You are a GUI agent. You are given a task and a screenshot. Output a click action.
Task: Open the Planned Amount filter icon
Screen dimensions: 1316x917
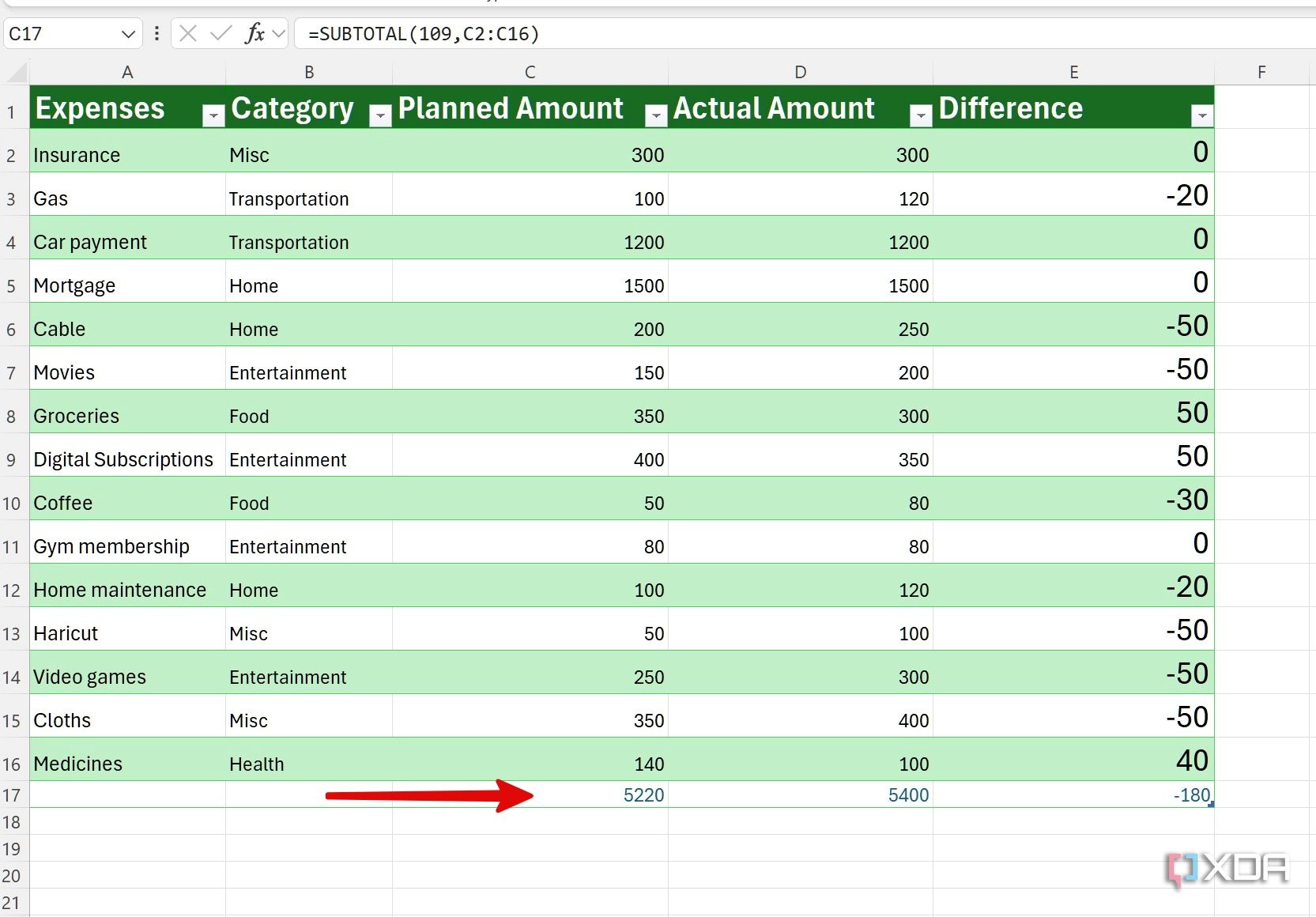coord(655,114)
